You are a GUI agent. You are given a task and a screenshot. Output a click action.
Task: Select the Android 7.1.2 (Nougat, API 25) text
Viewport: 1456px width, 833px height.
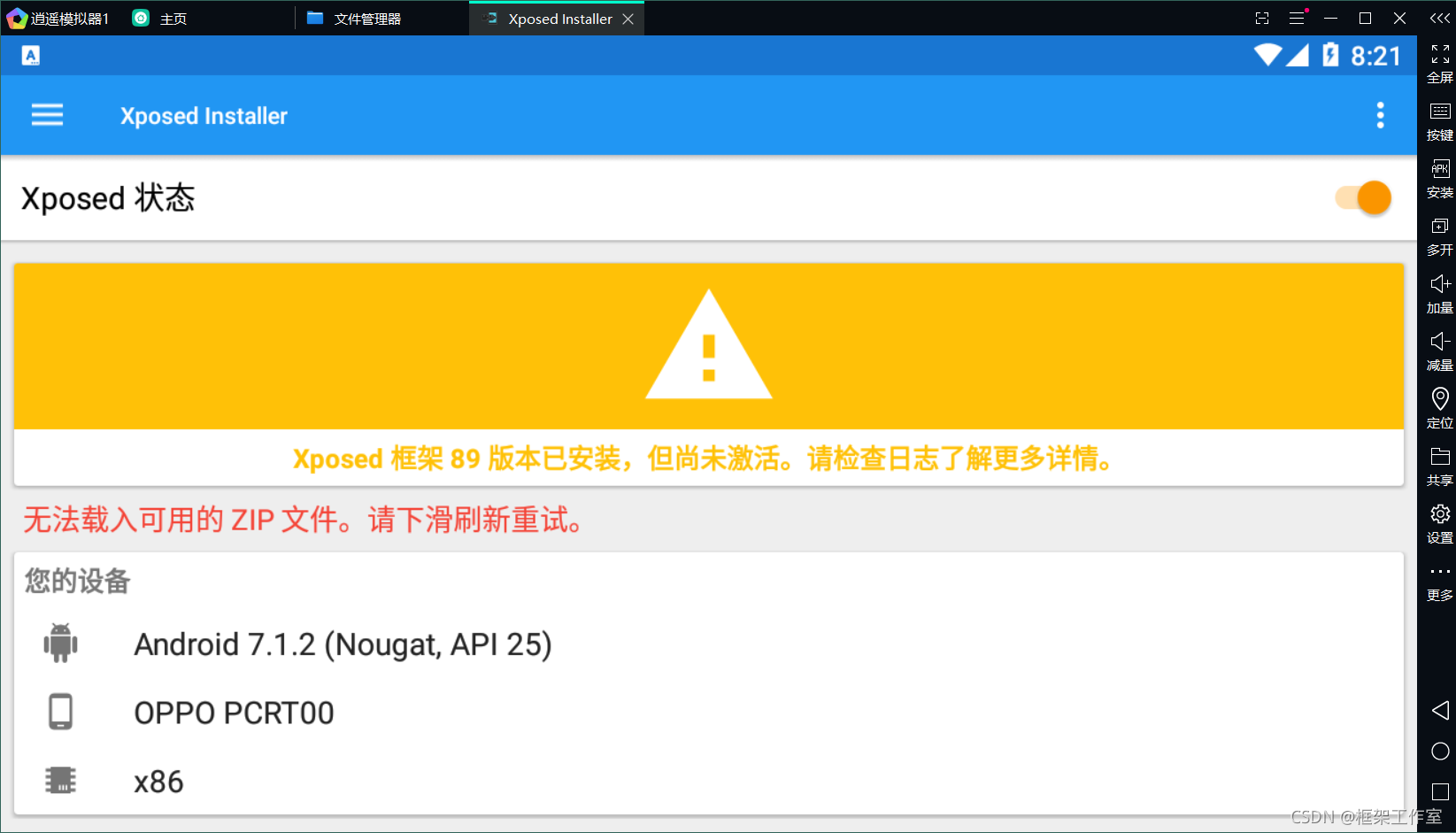pos(343,644)
